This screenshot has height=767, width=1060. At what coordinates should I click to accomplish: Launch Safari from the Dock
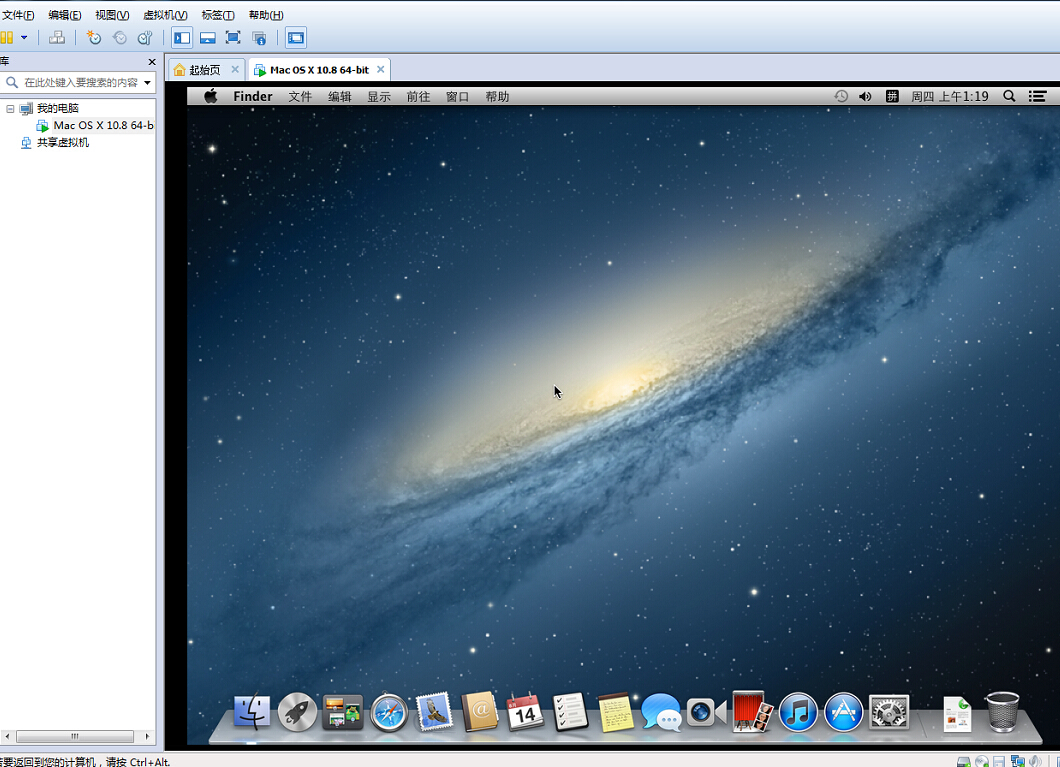click(x=389, y=713)
